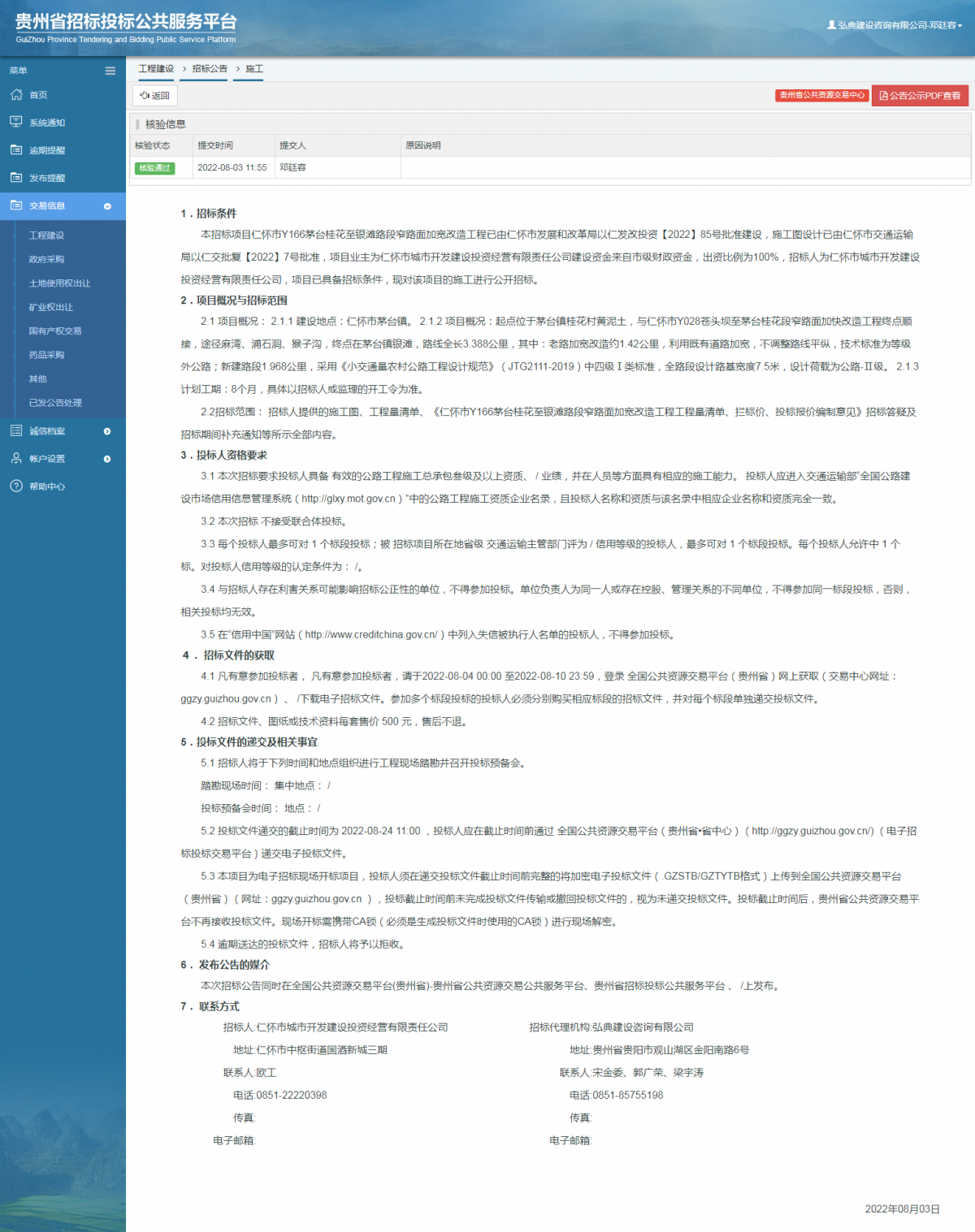
Task: Collapse the 交易信息 section chevron
Action: pyautogui.click(x=106, y=206)
